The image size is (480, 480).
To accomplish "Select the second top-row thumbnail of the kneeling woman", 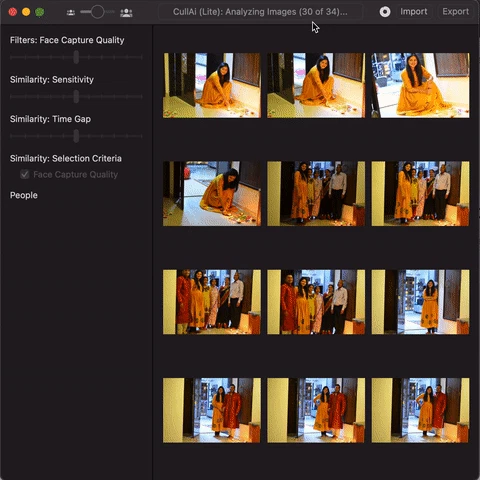I will pos(316,85).
